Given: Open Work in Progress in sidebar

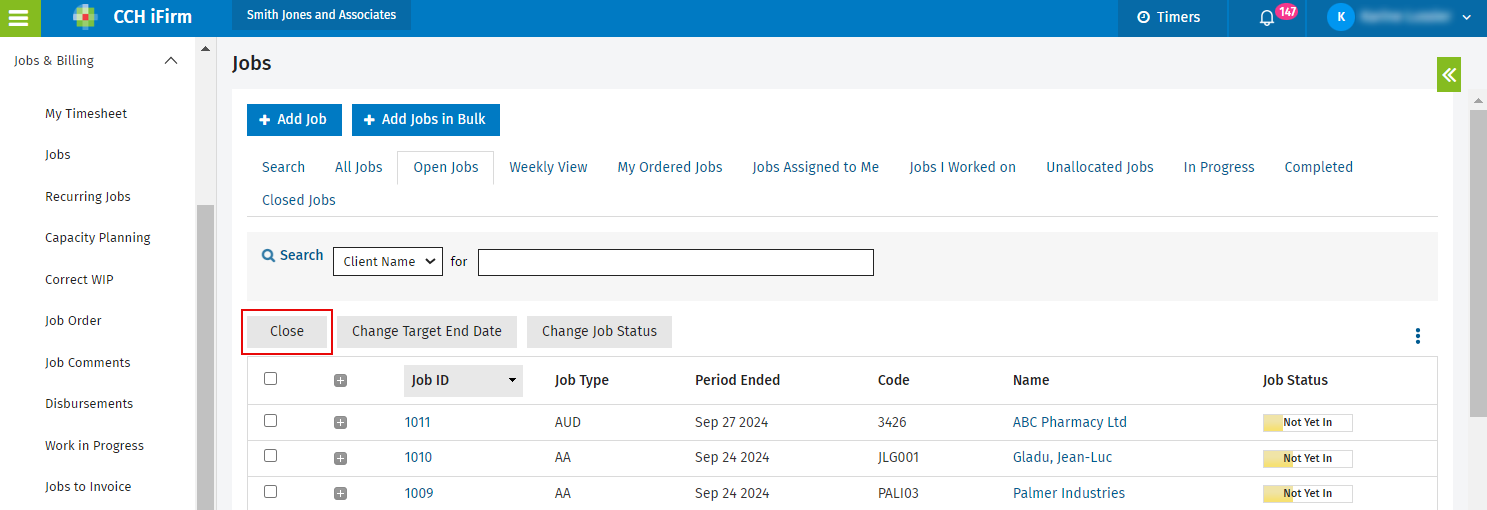Looking at the screenshot, I should tap(94, 446).
